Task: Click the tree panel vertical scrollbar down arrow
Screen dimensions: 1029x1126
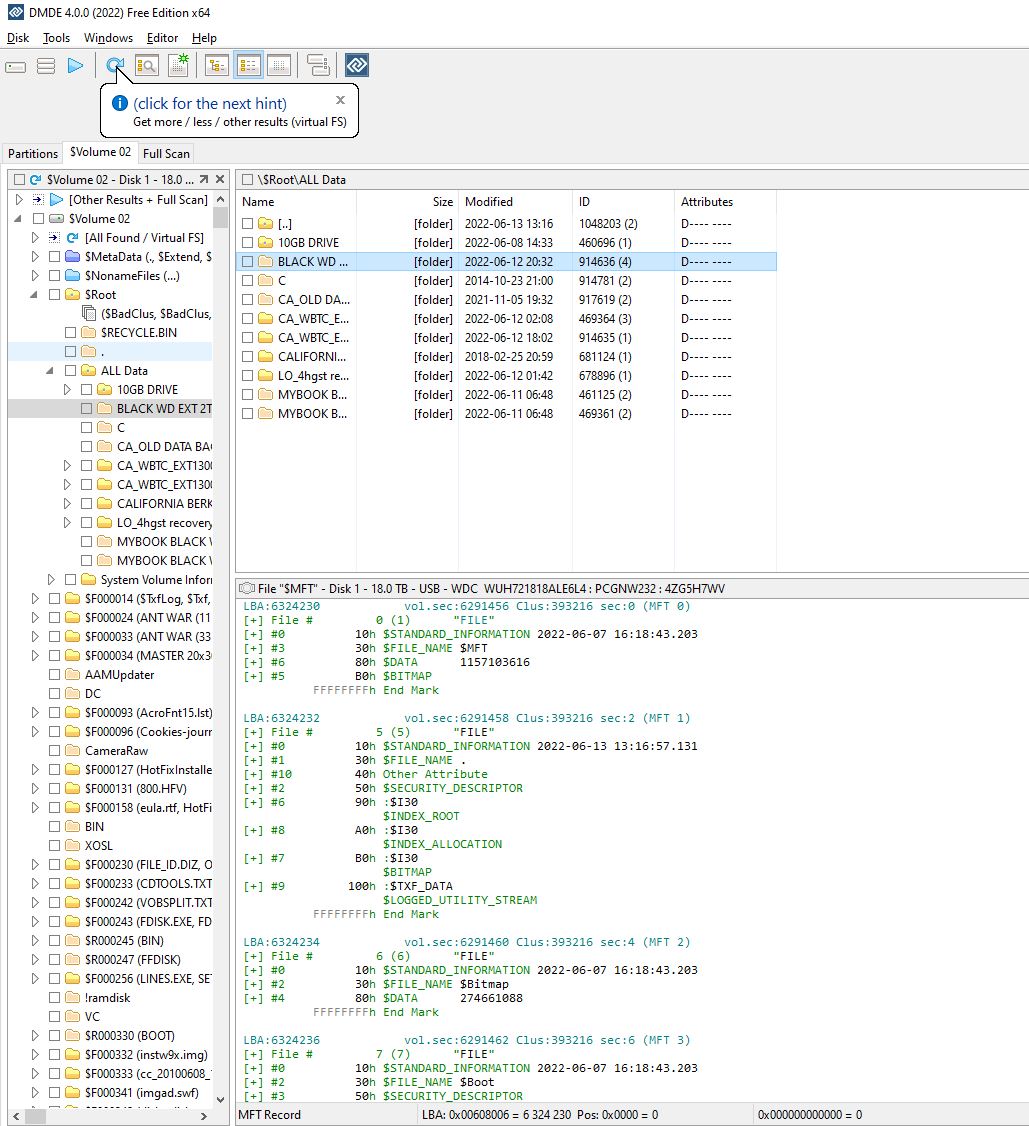Action: pyautogui.click(x=220, y=1099)
